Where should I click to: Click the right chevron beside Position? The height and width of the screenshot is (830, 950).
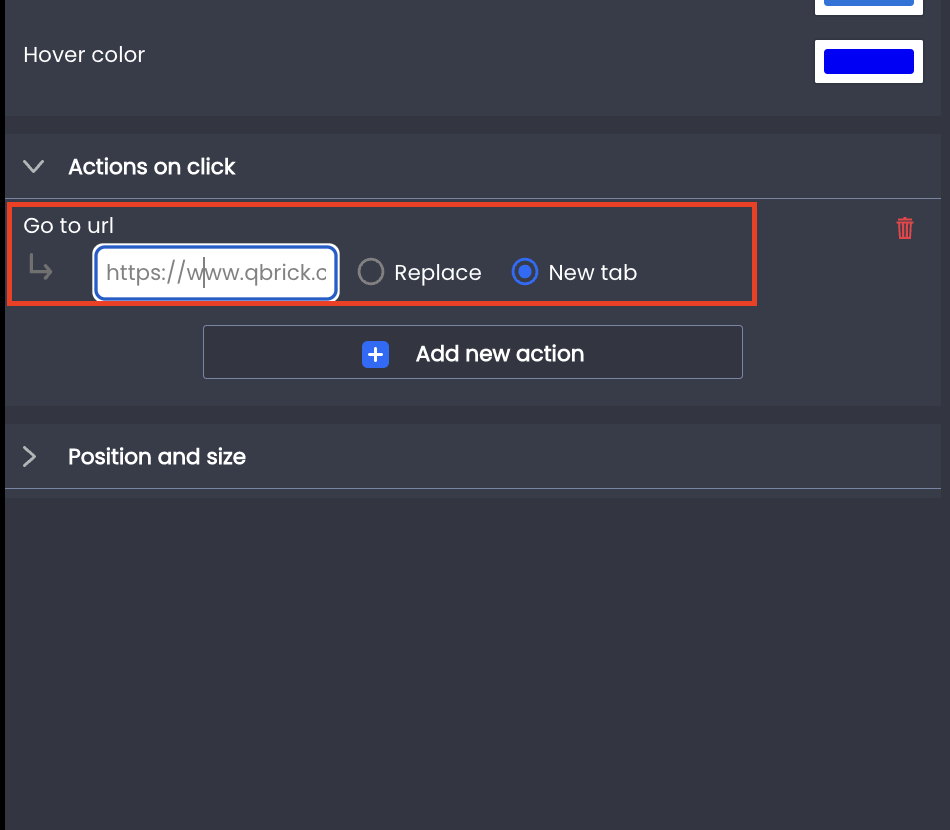coord(29,457)
